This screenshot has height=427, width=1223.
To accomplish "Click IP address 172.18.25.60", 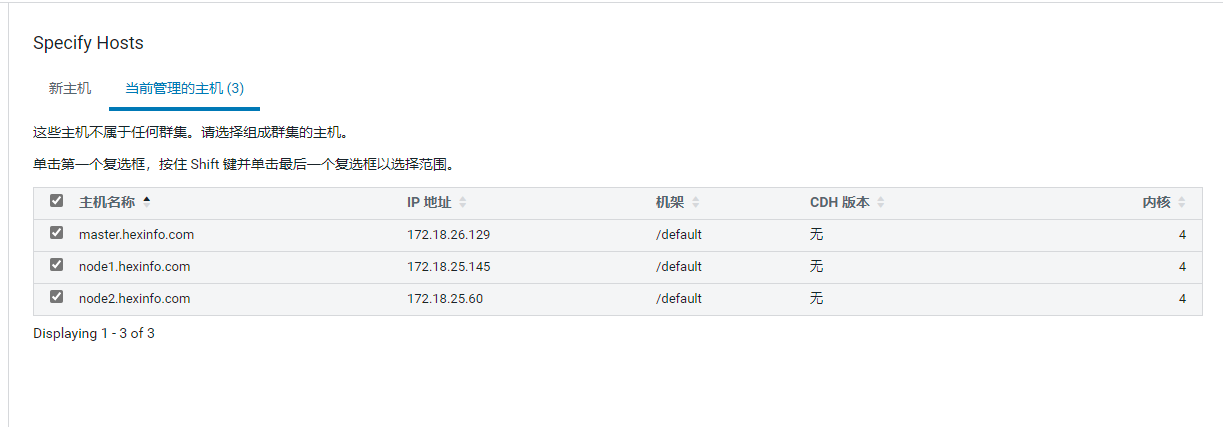I will 445,298.
